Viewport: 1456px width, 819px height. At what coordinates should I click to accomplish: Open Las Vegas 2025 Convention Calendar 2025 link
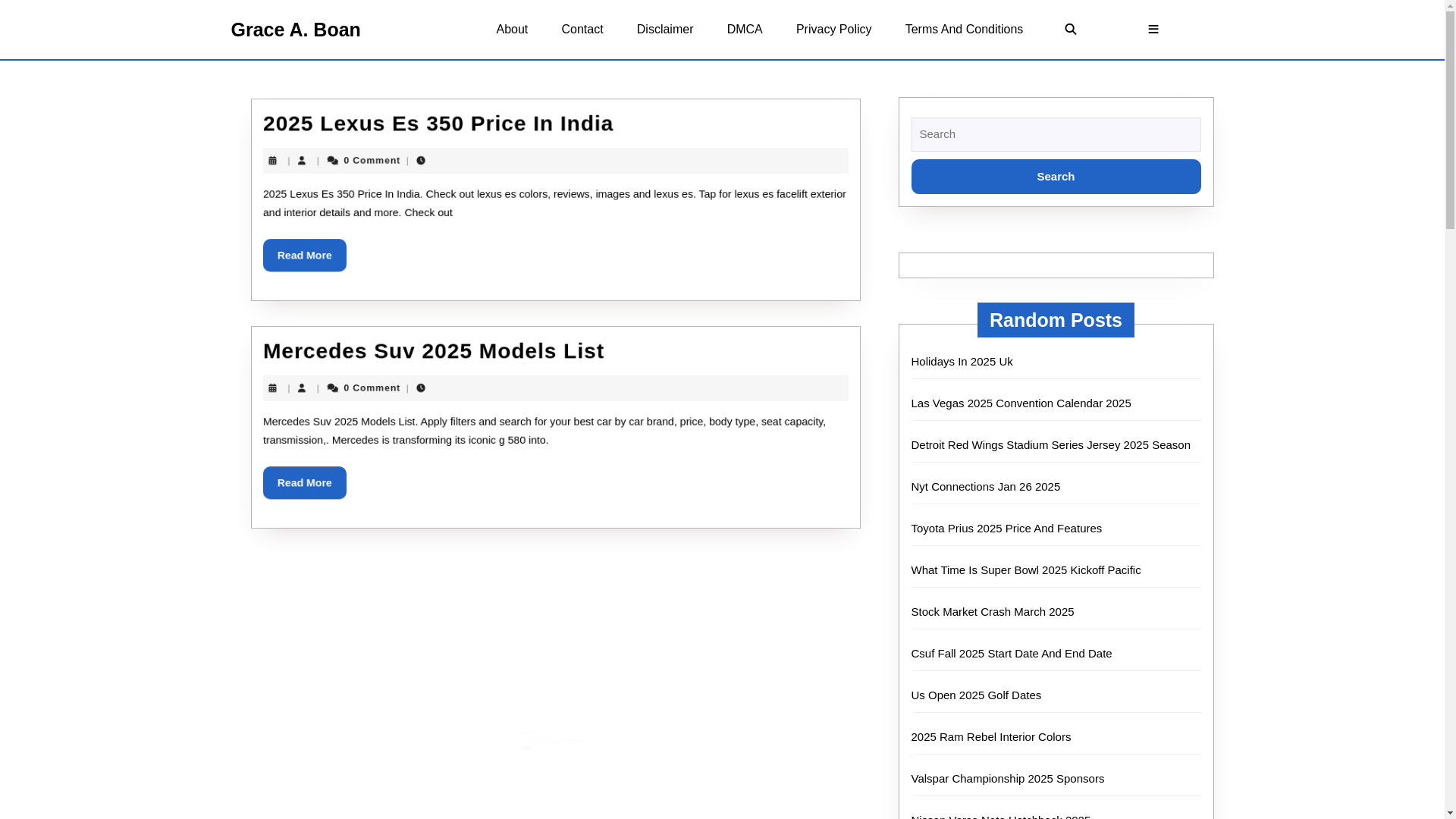[x=1021, y=403]
